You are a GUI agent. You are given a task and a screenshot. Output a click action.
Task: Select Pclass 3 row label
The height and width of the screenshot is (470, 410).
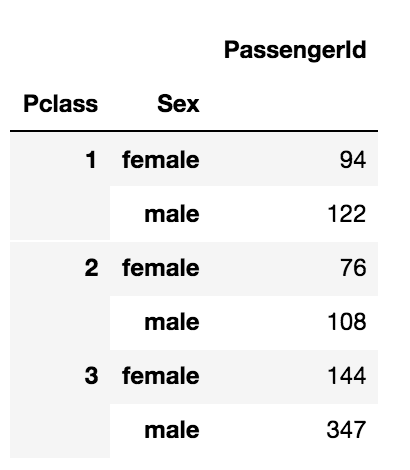91,376
